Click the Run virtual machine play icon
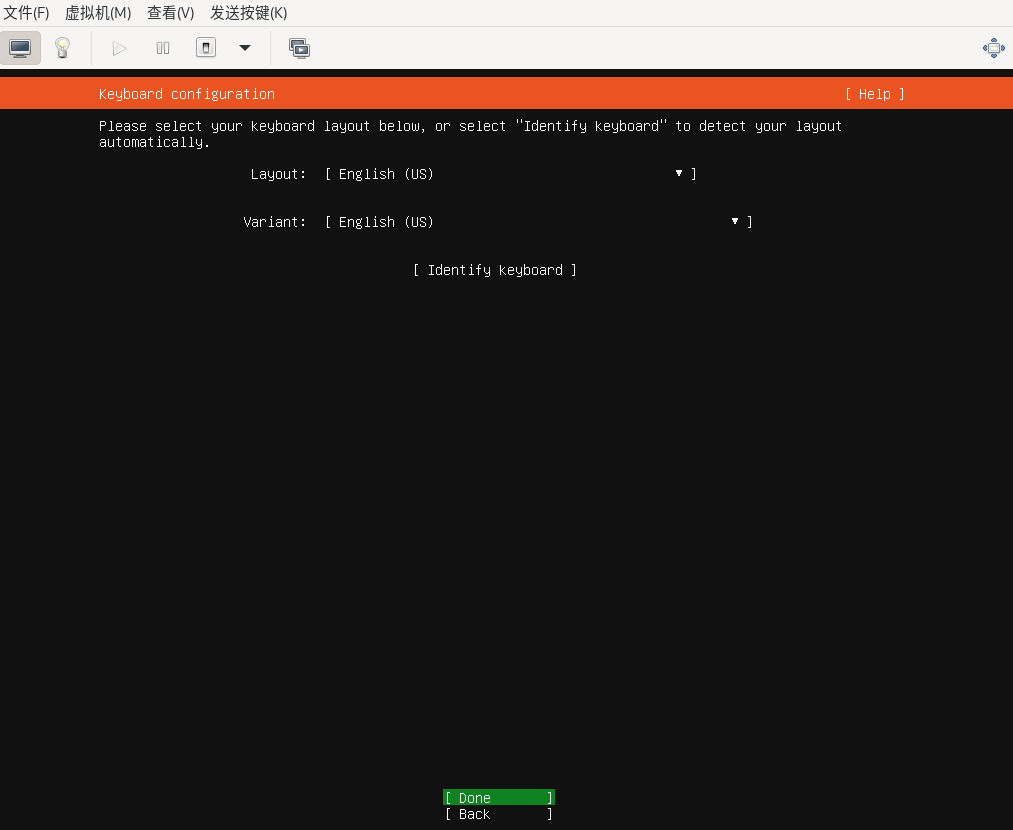This screenshot has height=830, width=1013. 119,48
